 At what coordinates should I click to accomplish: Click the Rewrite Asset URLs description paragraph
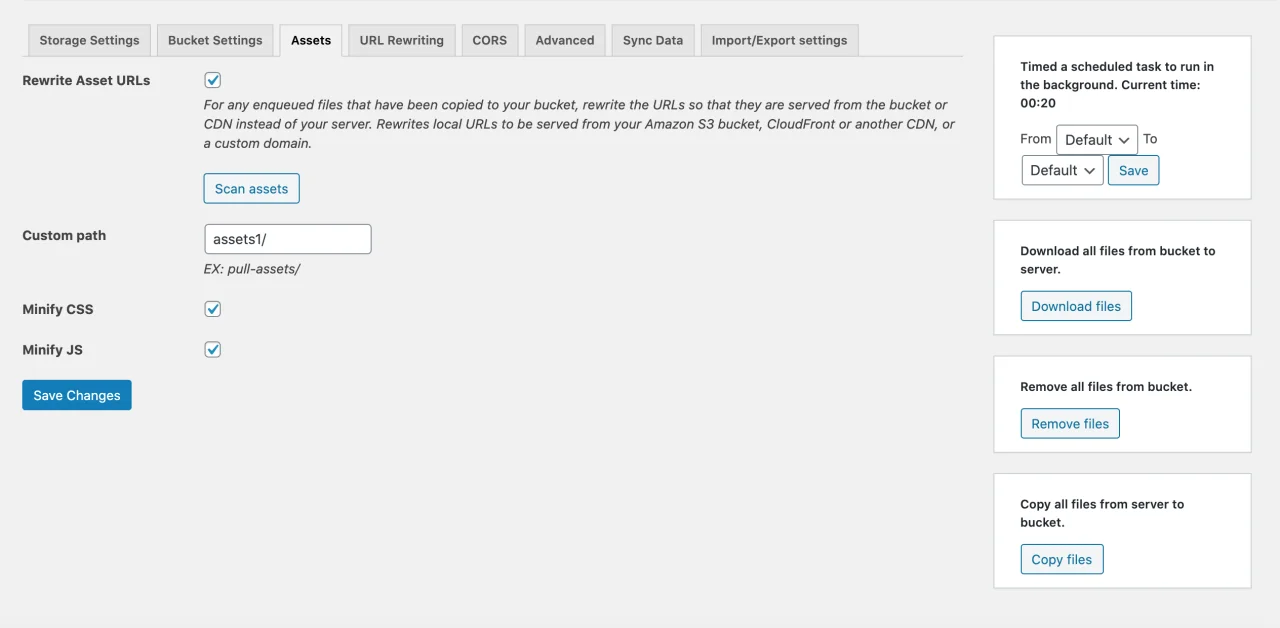[579, 124]
